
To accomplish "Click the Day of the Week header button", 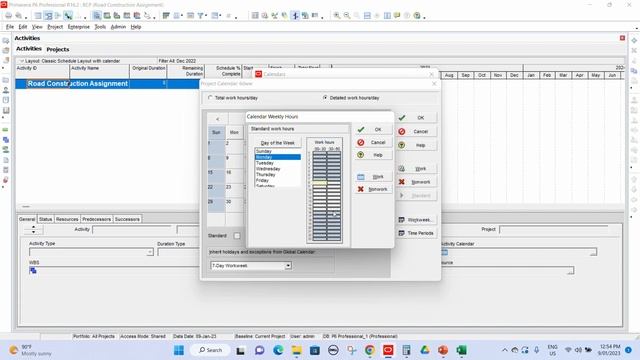I will 278,143.
